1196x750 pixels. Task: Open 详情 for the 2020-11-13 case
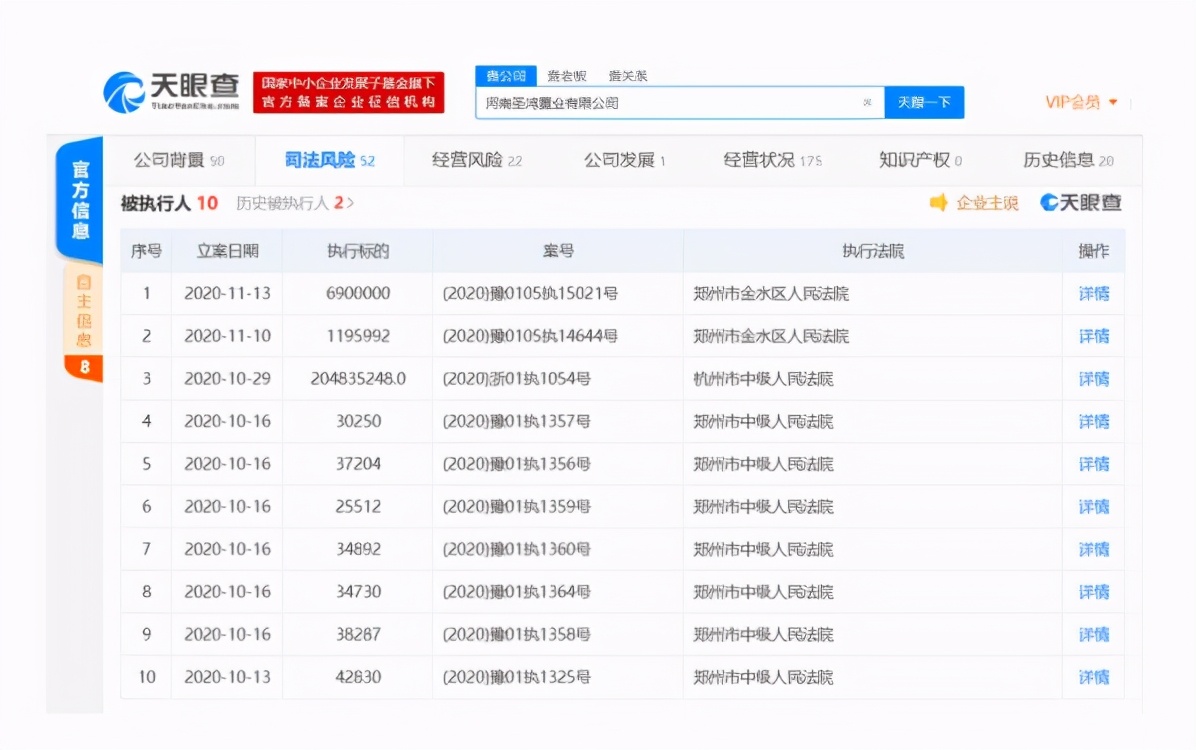[x=1094, y=294]
